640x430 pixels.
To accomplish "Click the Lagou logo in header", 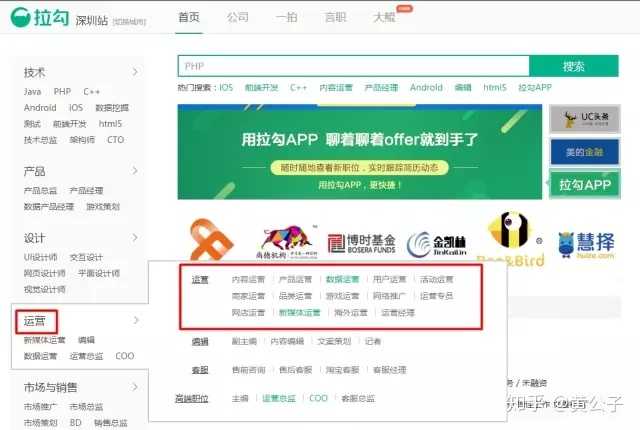I will click(x=36, y=20).
